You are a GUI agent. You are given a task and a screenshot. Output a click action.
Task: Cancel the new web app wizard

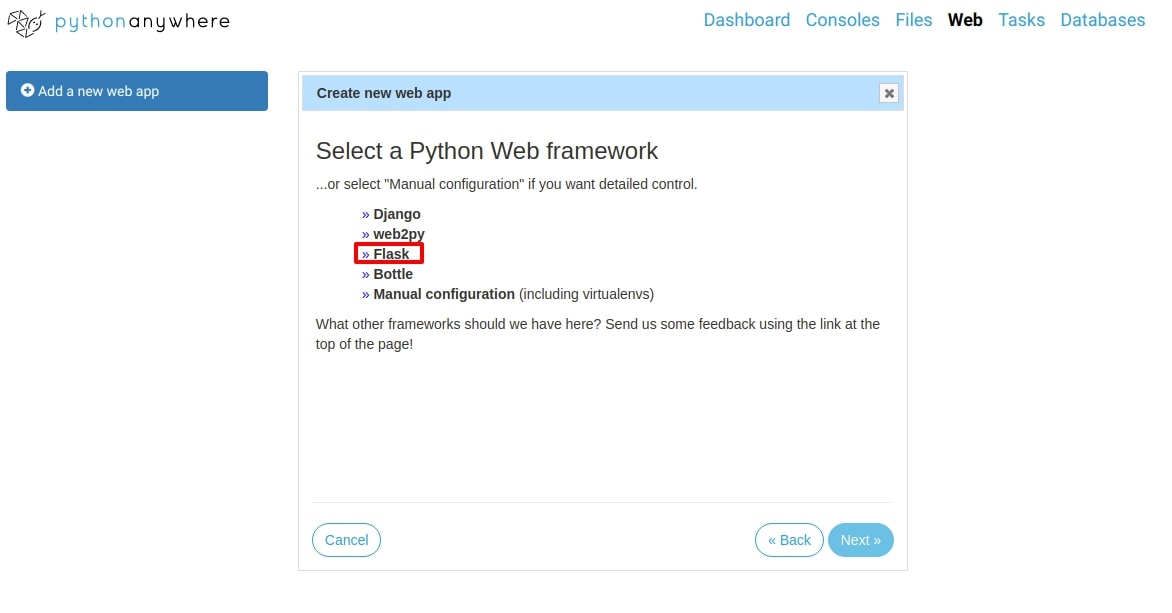(346, 540)
